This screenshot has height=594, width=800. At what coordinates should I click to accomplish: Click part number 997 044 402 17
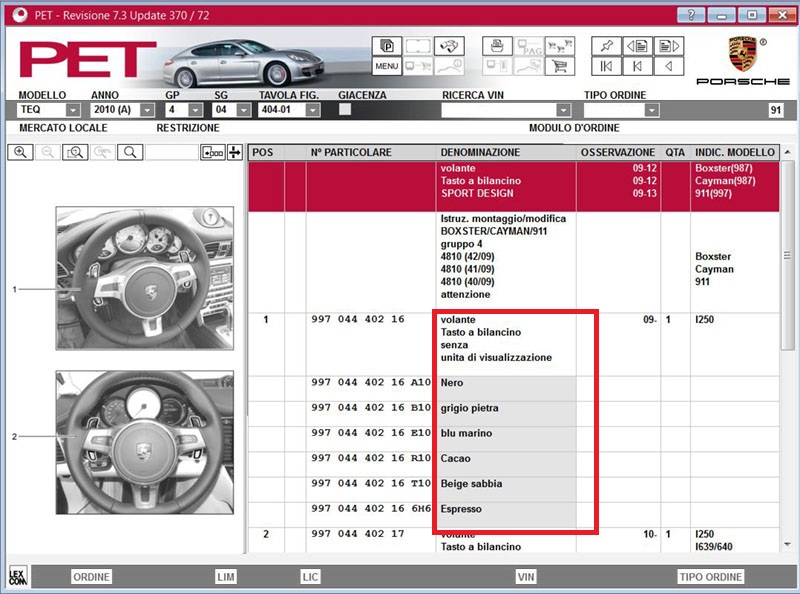point(358,534)
